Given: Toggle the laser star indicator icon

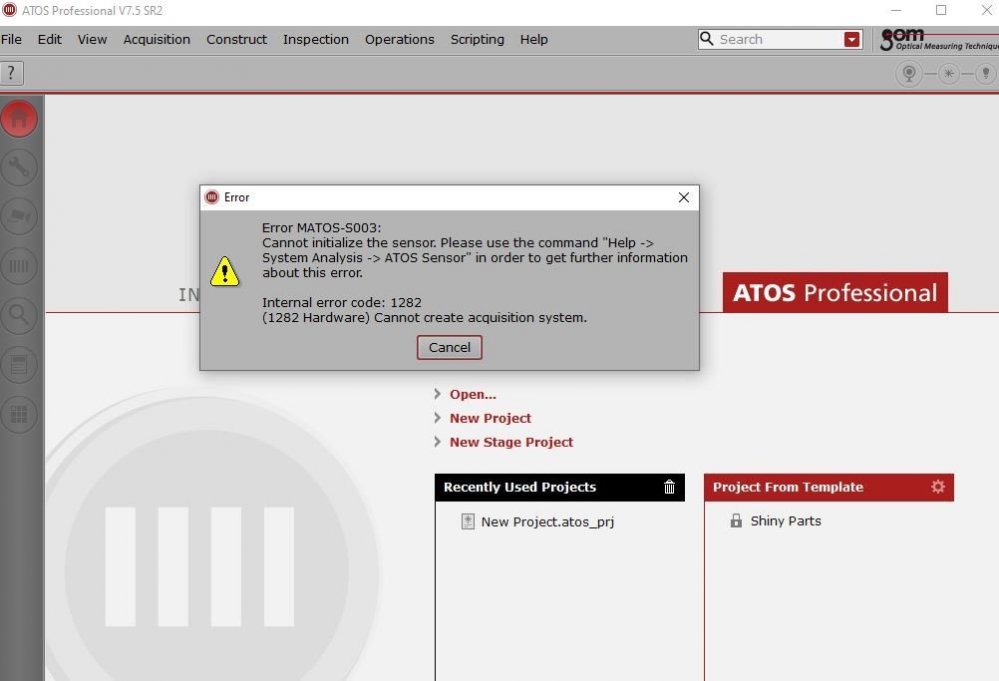Looking at the screenshot, I should pos(947,74).
